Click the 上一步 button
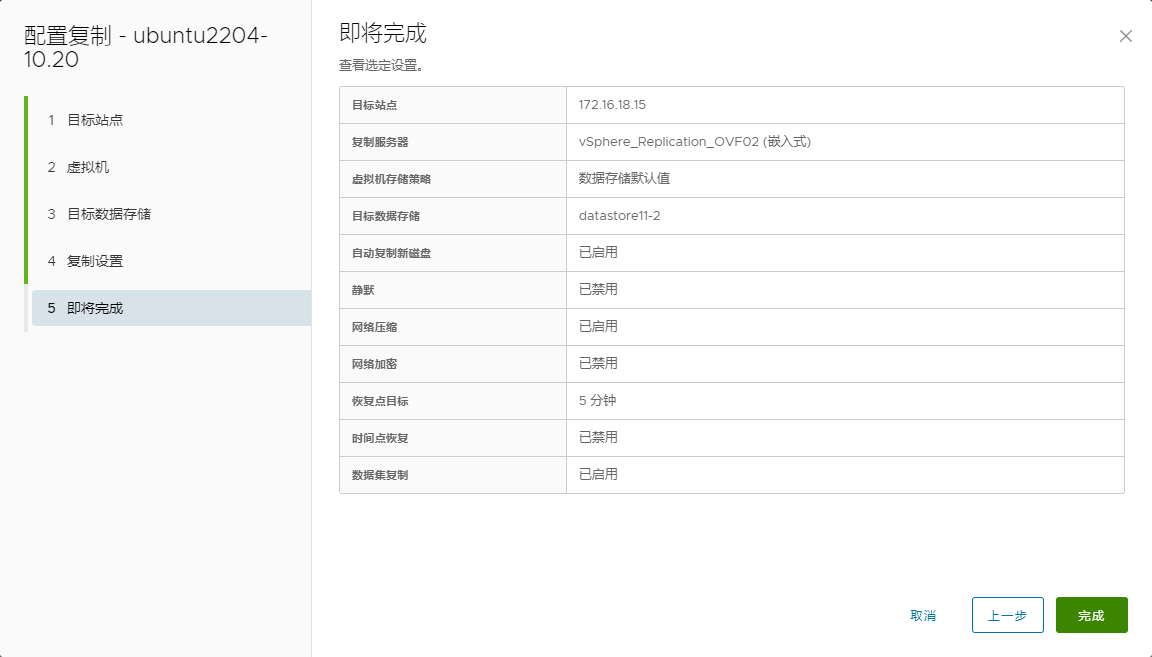The height and width of the screenshot is (657, 1152). tap(1007, 615)
